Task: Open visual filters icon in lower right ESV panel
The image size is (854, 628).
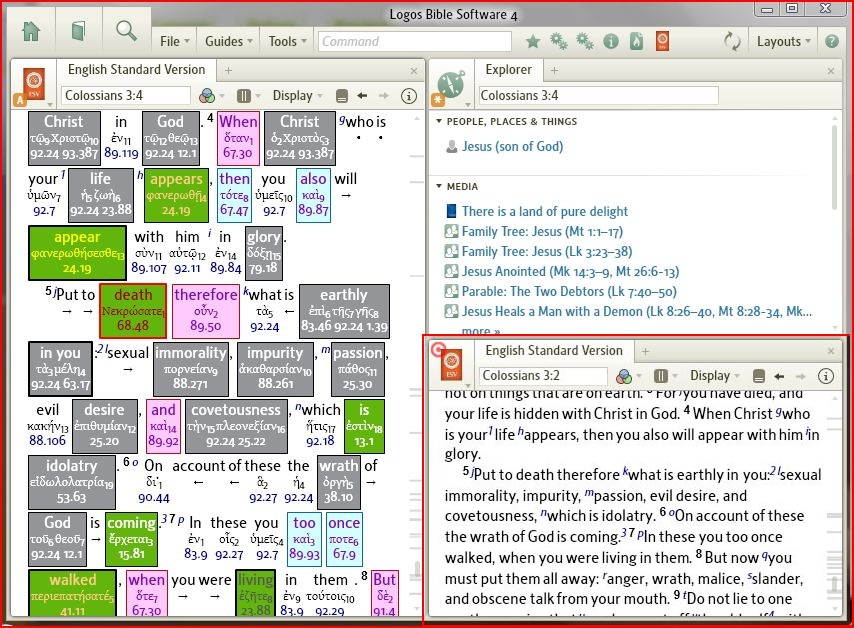Action: pyautogui.click(x=624, y=376)
